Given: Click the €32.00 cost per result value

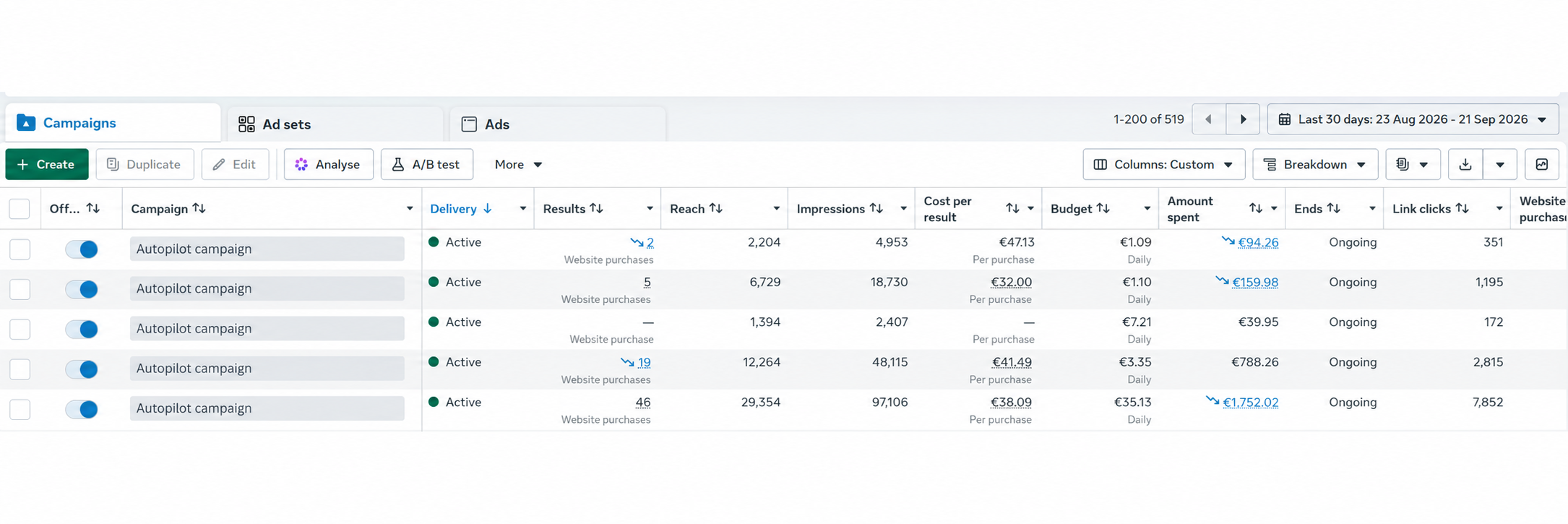Looking at the screenshot, I should 1011,283.
